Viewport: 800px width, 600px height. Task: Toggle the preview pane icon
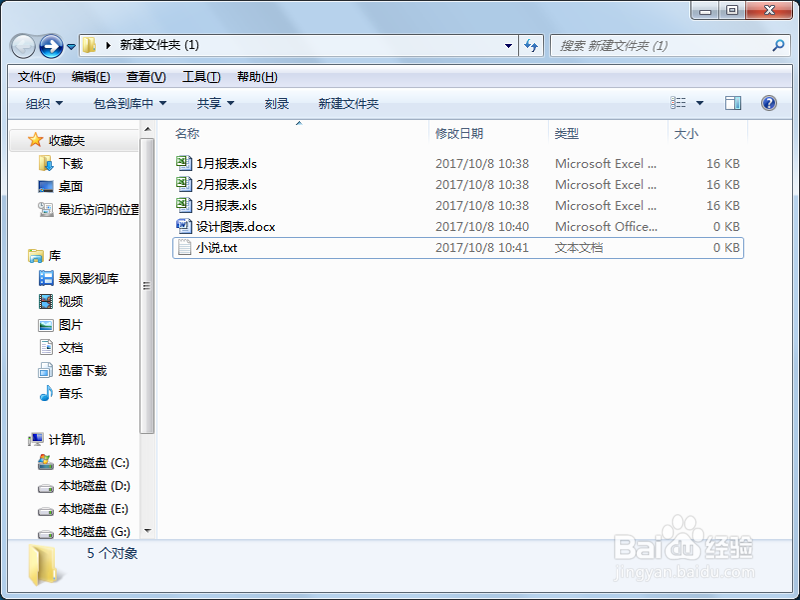(x=733, y=103)
